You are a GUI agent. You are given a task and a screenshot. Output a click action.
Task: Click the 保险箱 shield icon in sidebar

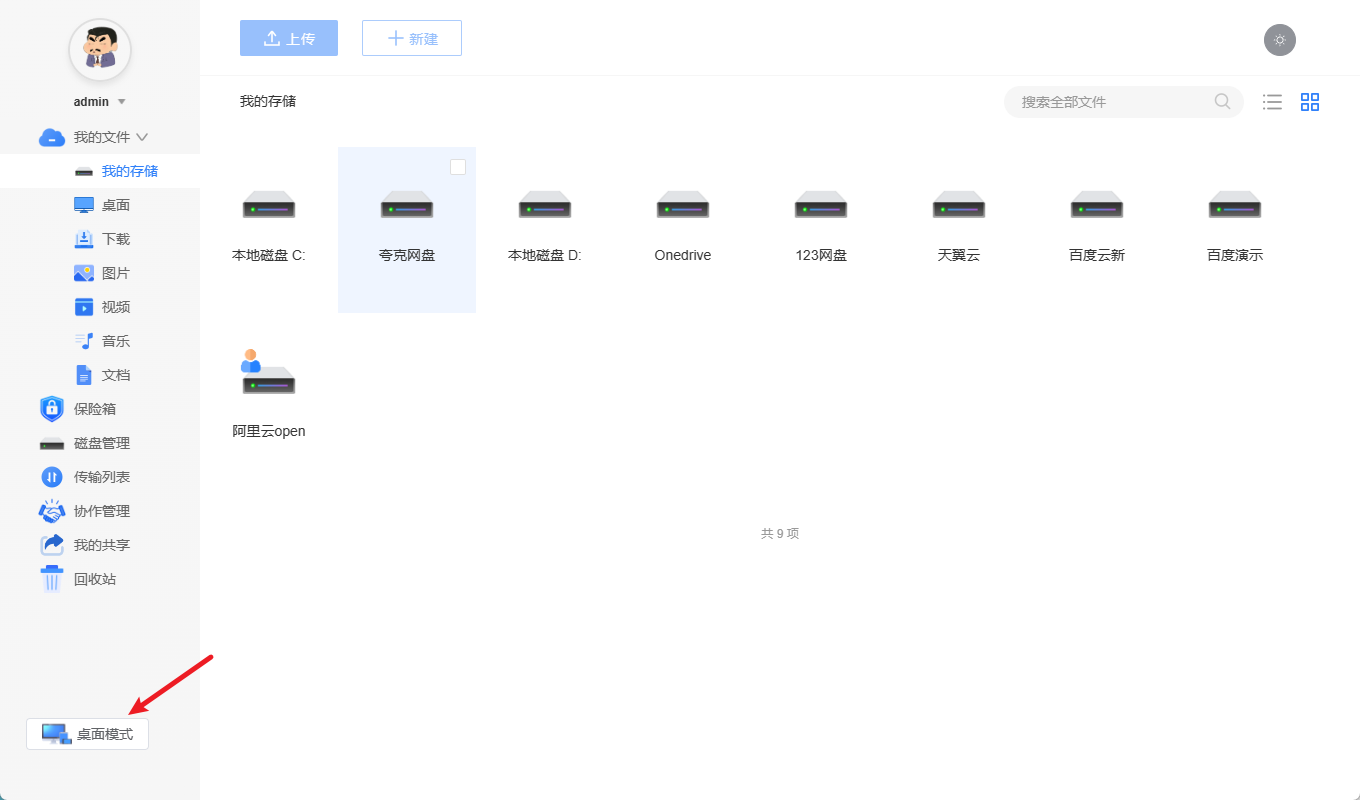(52, 409)
